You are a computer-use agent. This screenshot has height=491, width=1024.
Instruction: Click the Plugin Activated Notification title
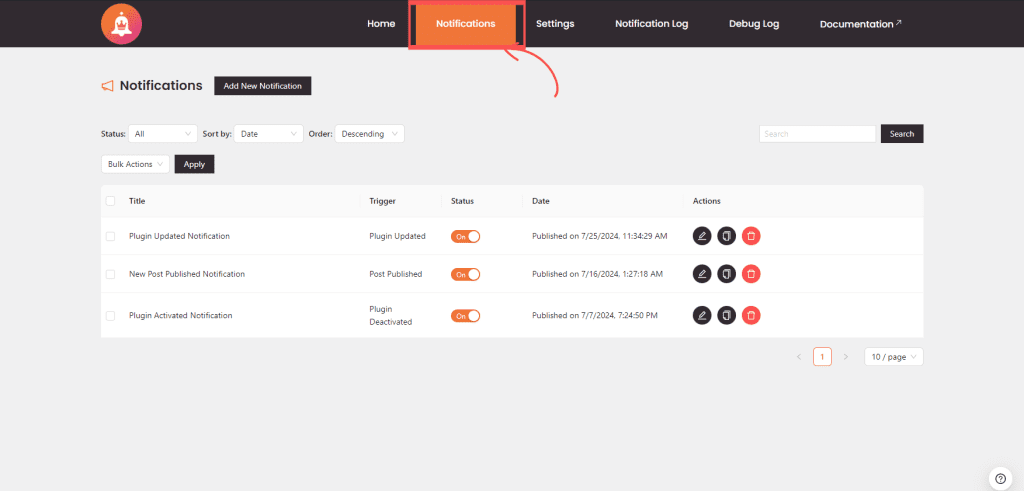pos(181,315)
